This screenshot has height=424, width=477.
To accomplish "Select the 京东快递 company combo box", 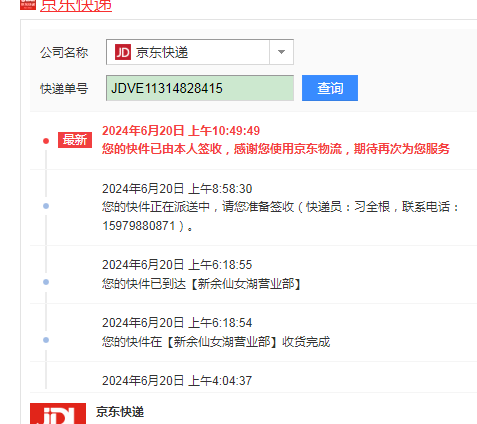I will [x=200, y=52].
